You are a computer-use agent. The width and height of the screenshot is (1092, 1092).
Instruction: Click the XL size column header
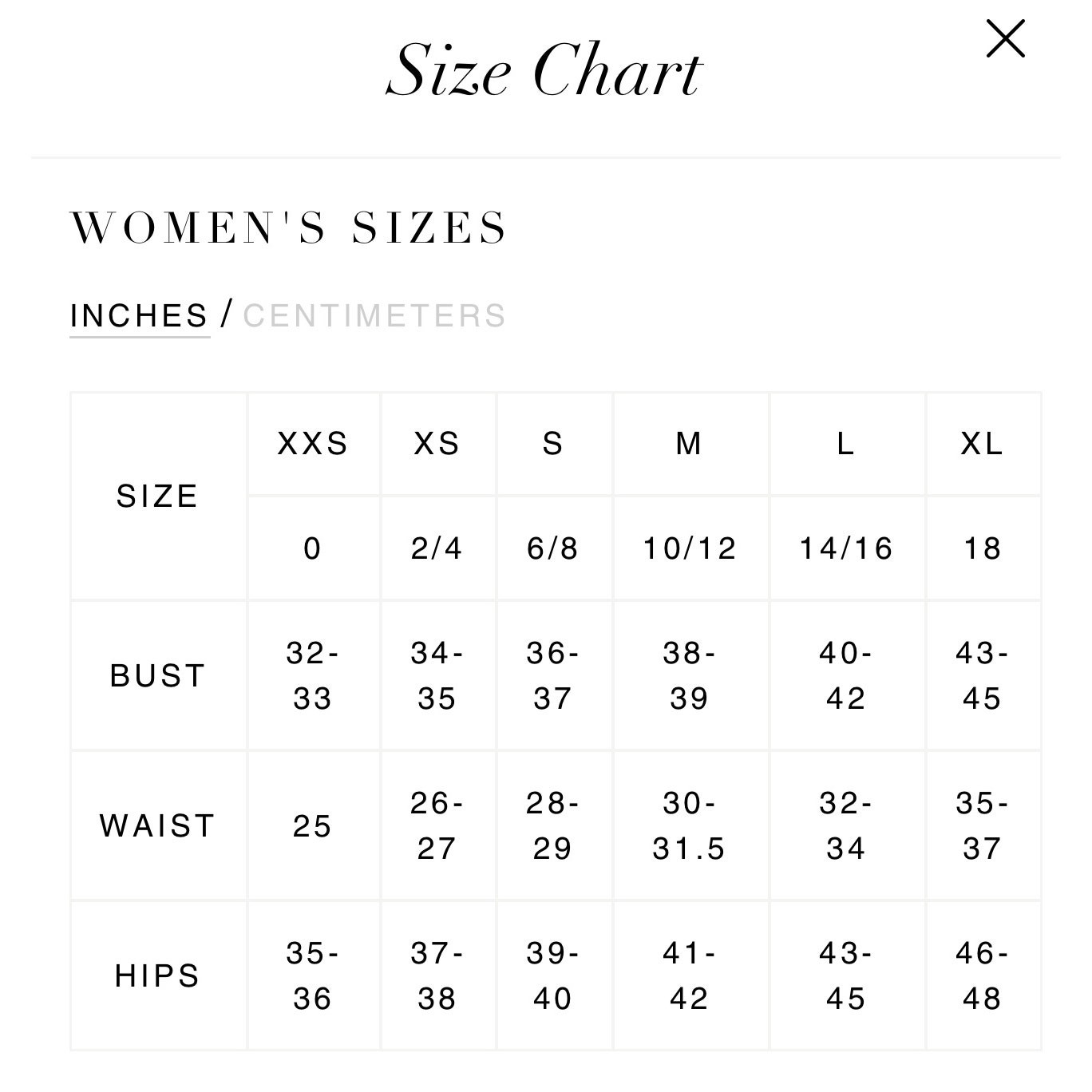(x=983, y=444)
